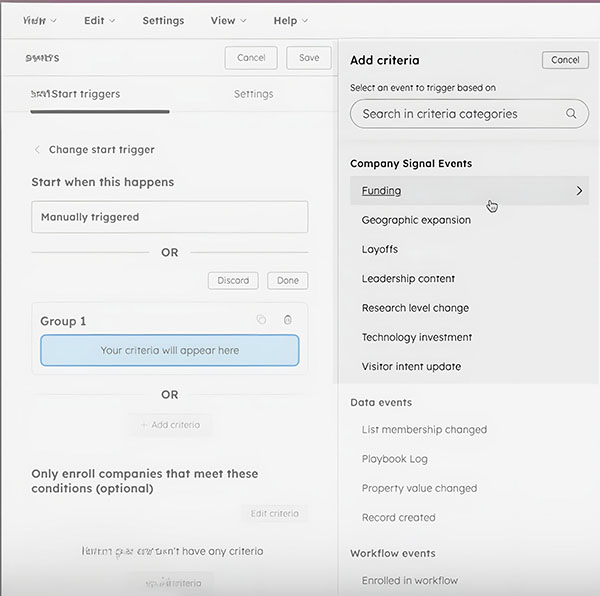
Task: Expand the Funding category chevron
Action: [x=579, y=190]
